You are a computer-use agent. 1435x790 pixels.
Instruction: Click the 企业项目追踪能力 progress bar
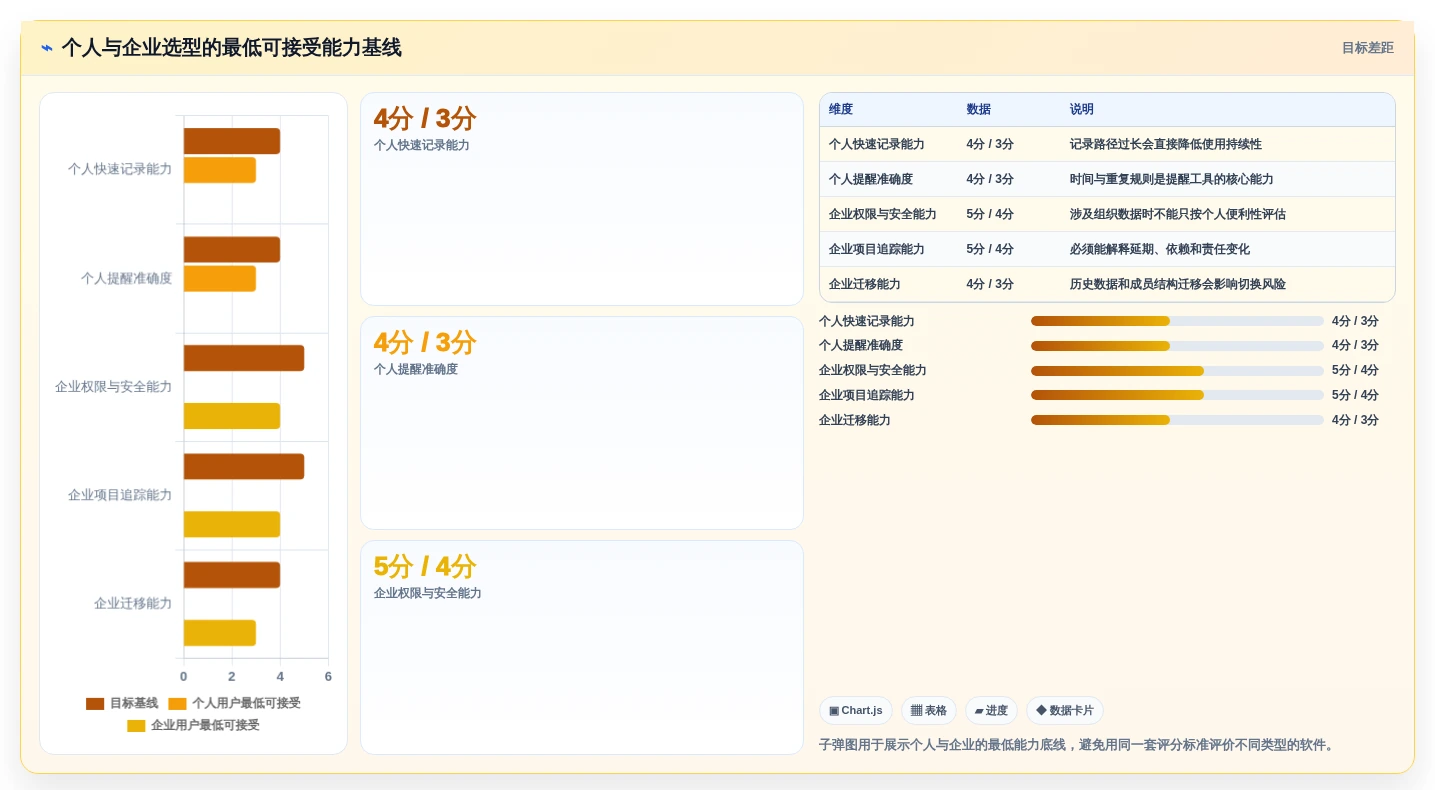tap(1177, 395)
